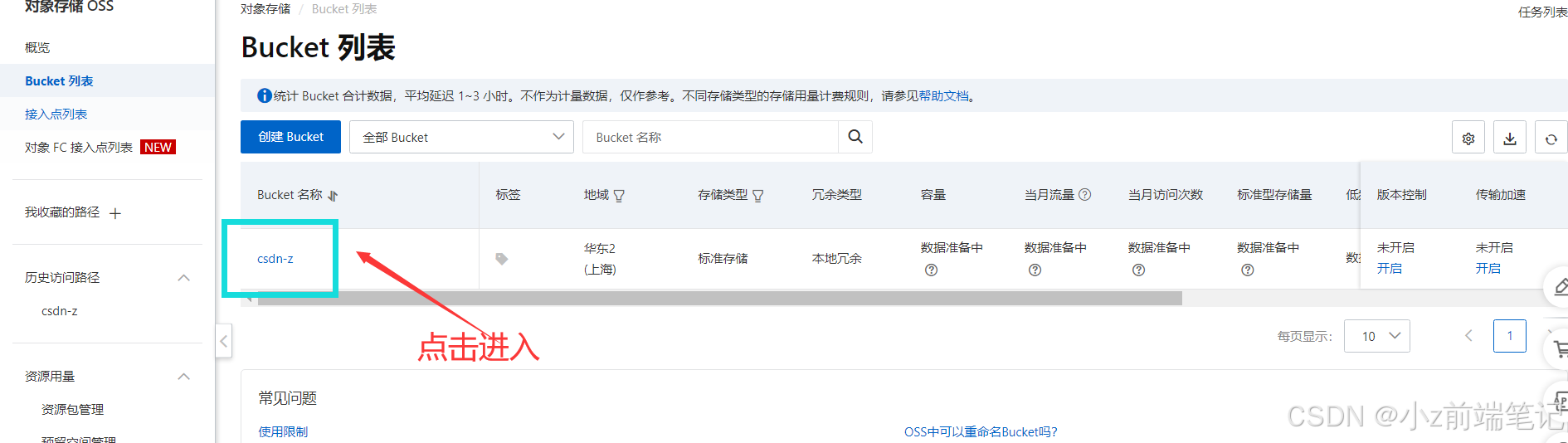Focus the Bucket 名称 search field

pos(710,137)
